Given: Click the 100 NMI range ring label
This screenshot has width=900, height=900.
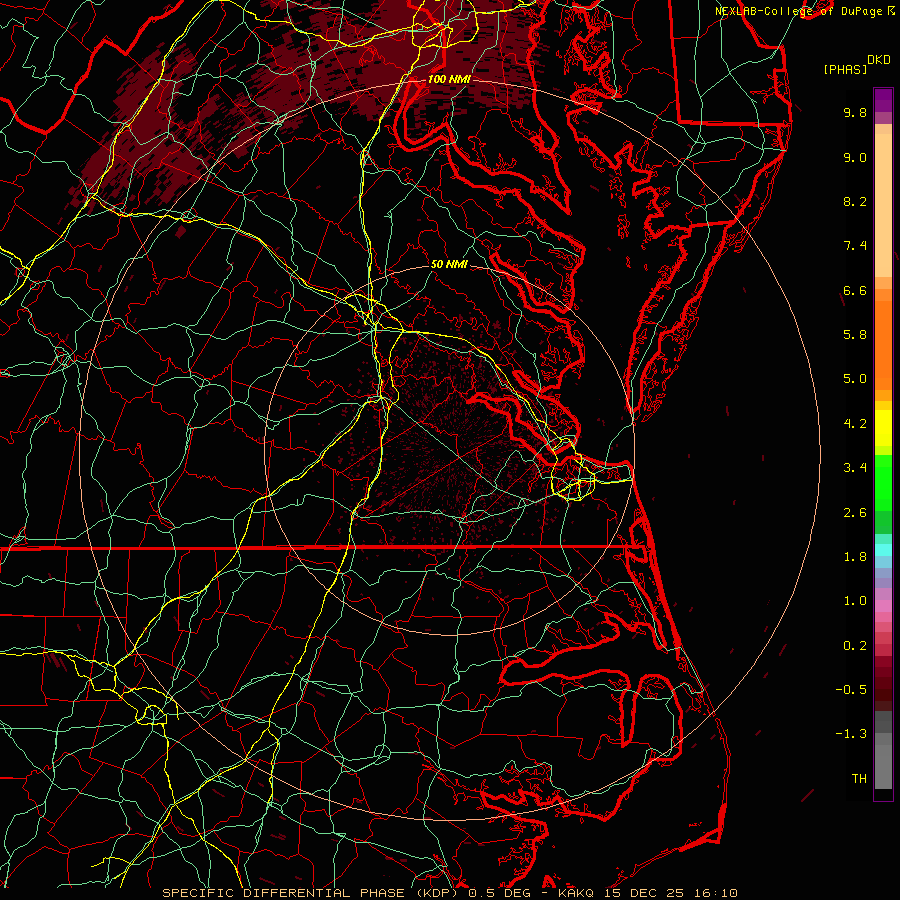Looking at the screenshot, I should pos(449,79).
